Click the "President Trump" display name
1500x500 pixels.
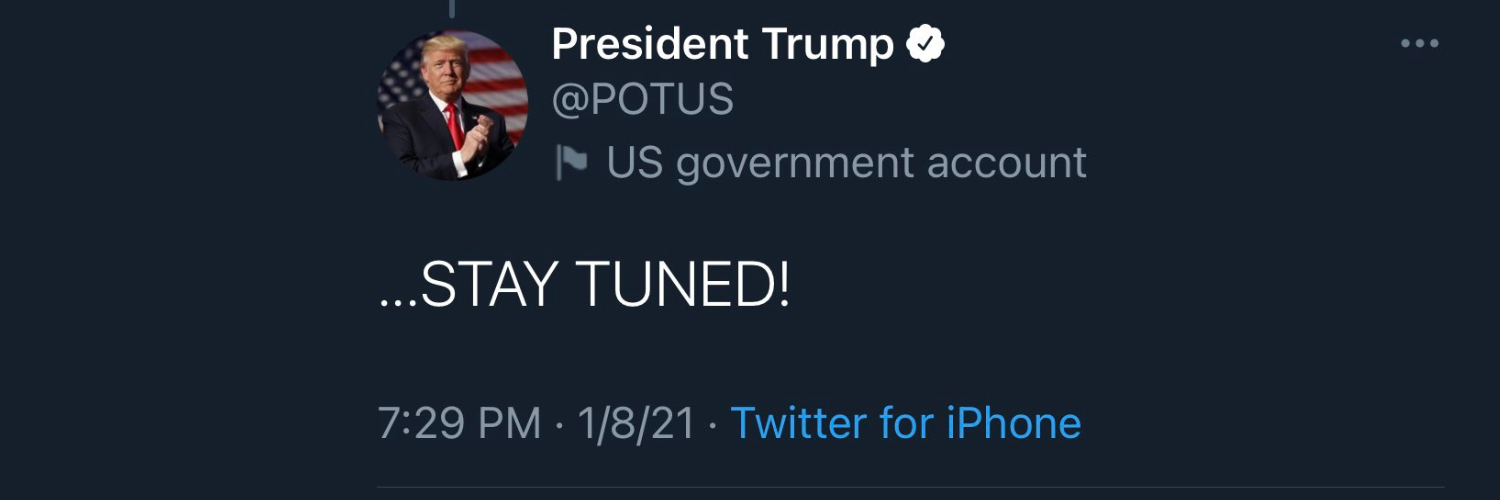(x=722, y=44)
